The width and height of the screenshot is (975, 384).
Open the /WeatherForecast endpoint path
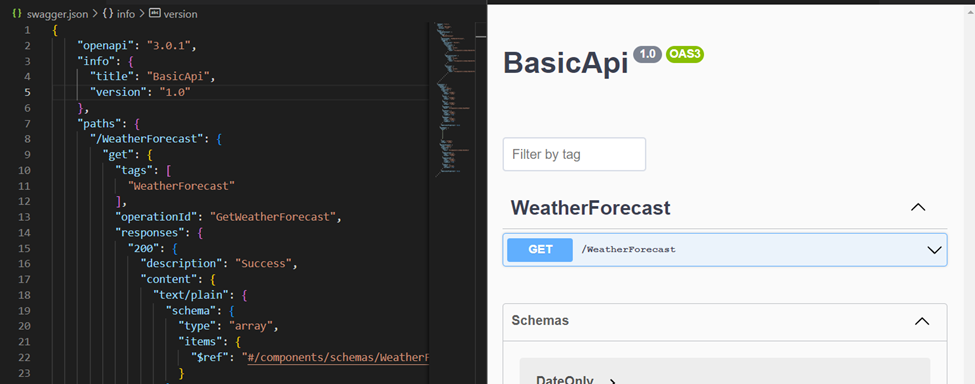628,250
